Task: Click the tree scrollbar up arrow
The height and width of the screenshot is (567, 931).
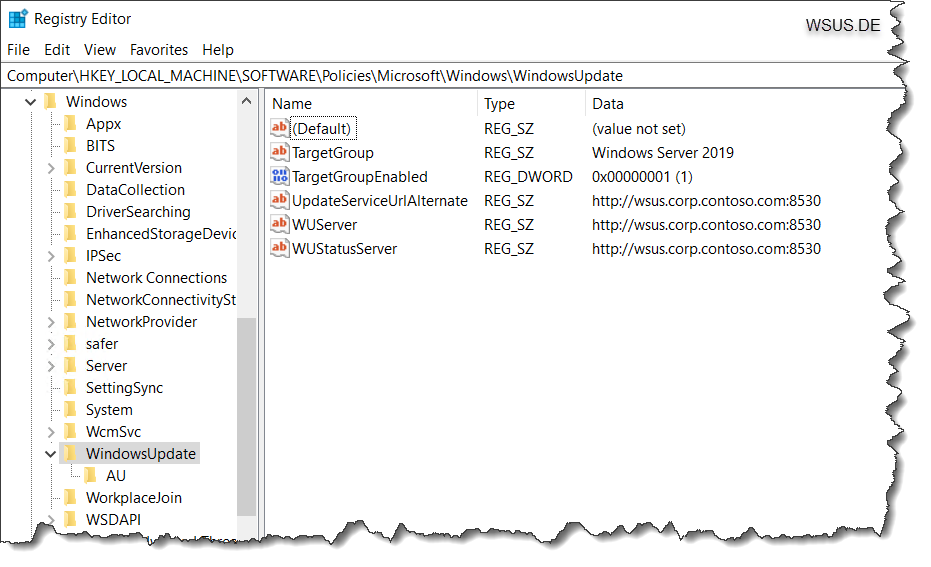Action: (x=246, y=101)
